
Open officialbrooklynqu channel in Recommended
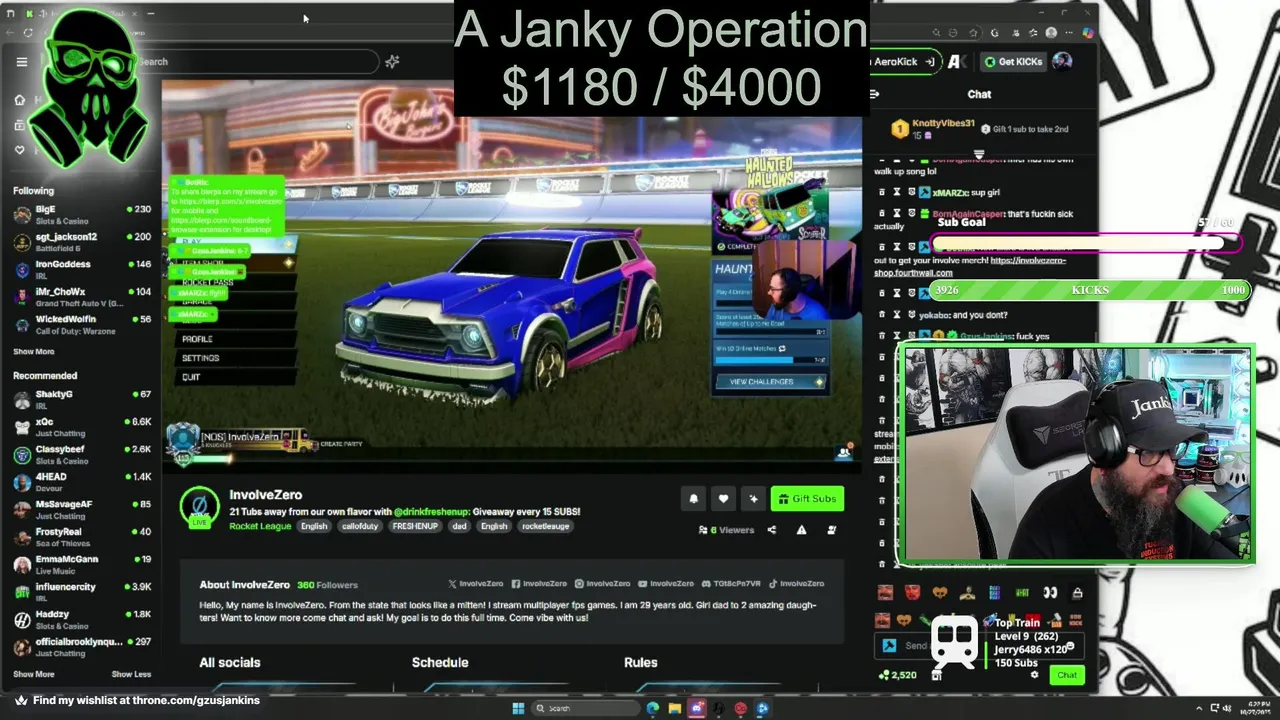(x=81, y=647)
